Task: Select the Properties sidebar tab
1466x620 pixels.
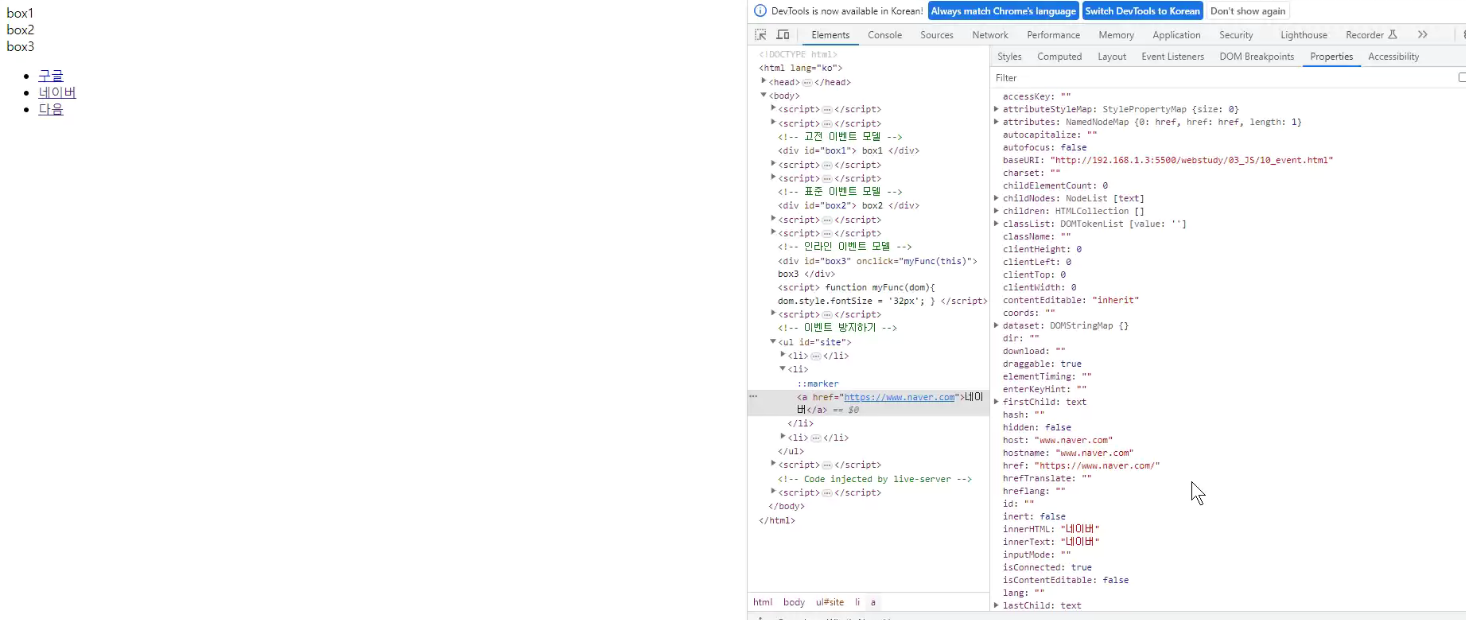Action: (x=1331, y=57)
